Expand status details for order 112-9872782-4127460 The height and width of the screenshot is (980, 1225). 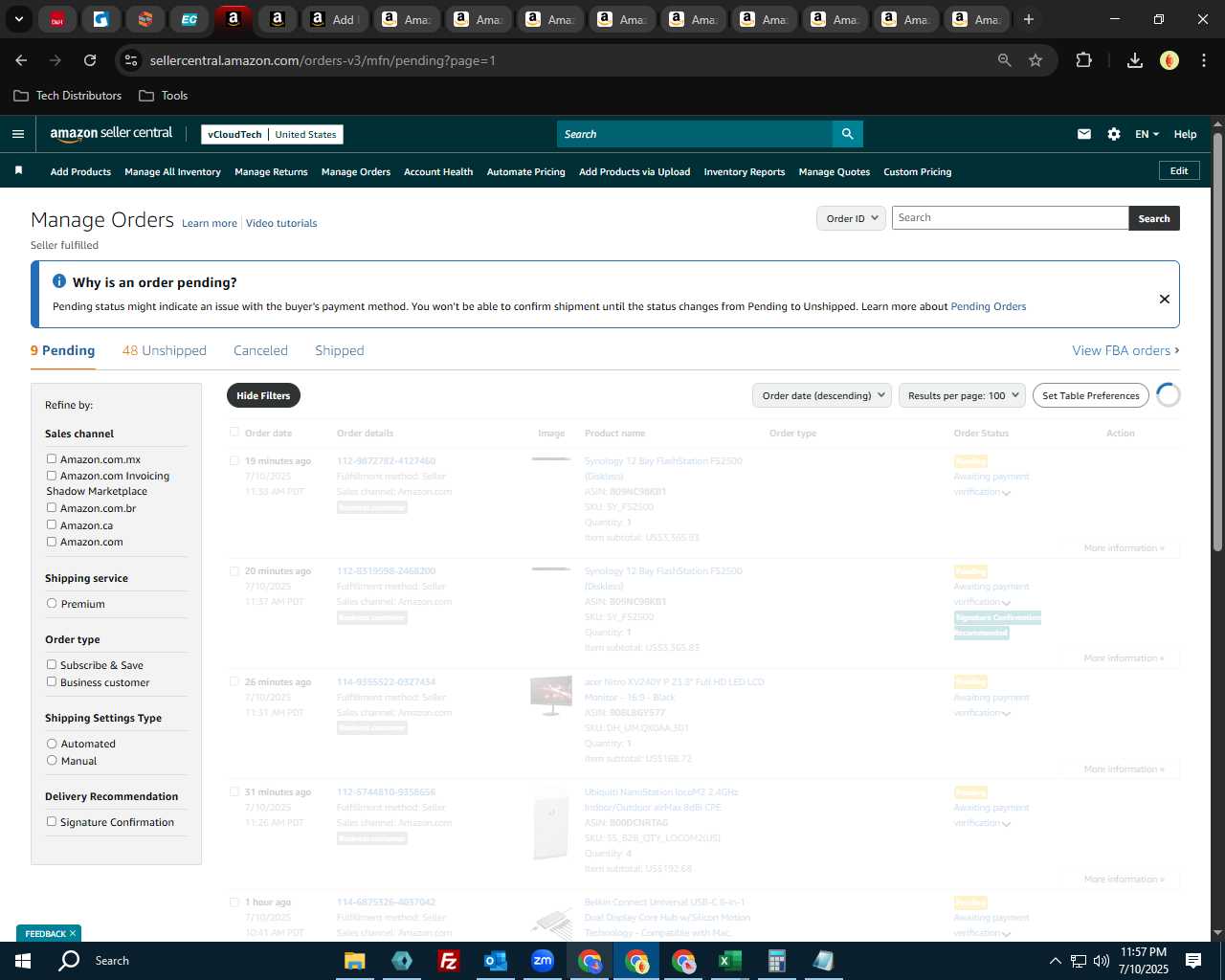pos(1007,493)
